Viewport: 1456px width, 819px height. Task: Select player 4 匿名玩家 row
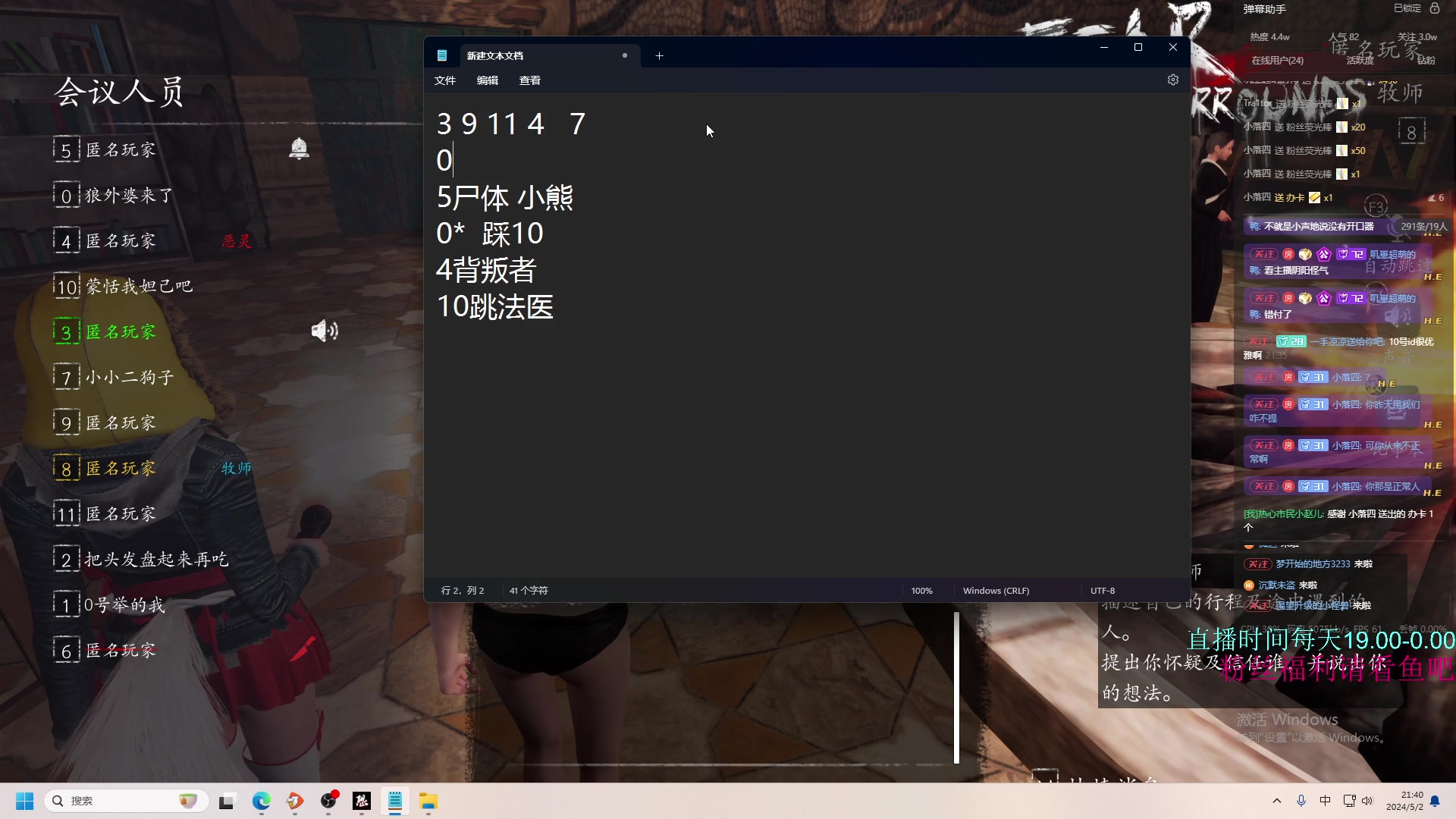point(105,241)
